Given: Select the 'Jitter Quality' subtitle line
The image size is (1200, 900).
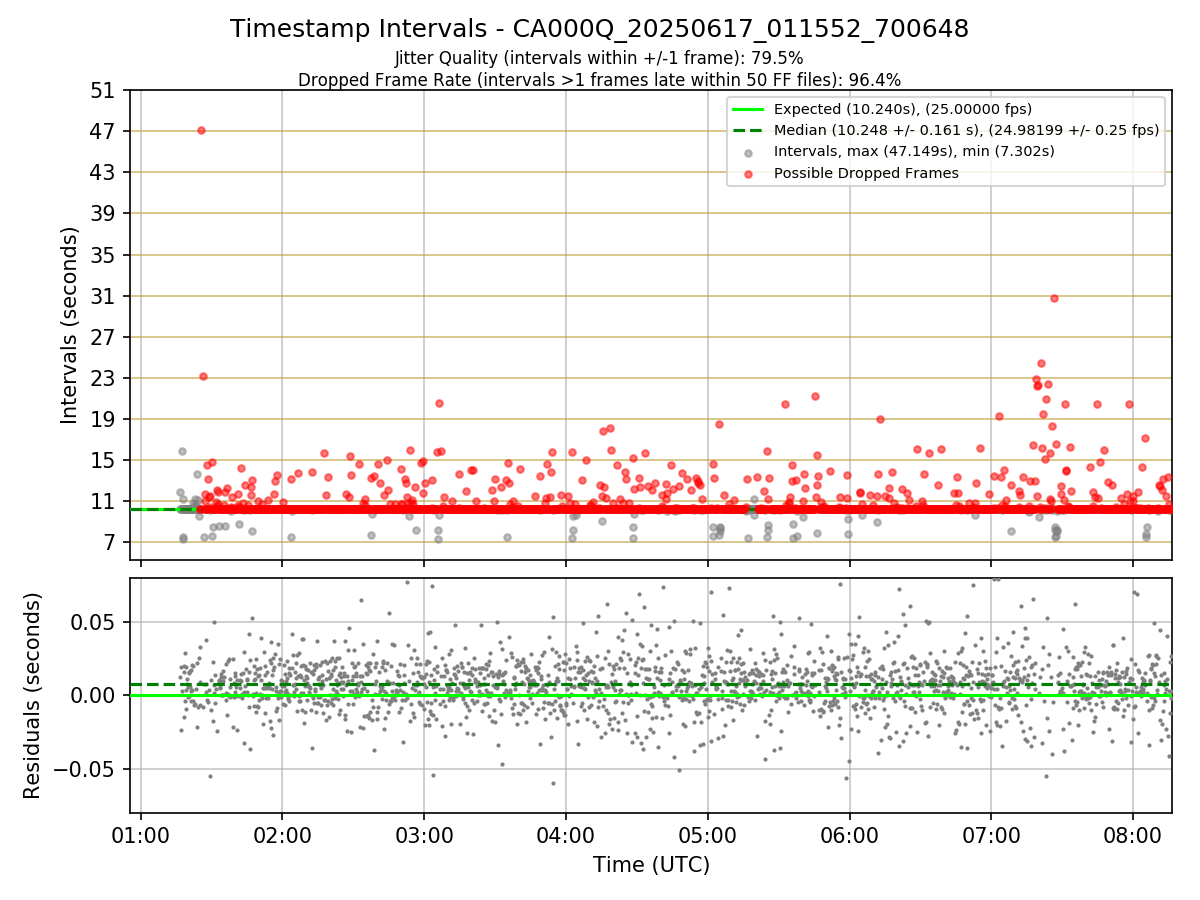Looking at the screenshot, I should pyautogui.click(x=599, y=58).
